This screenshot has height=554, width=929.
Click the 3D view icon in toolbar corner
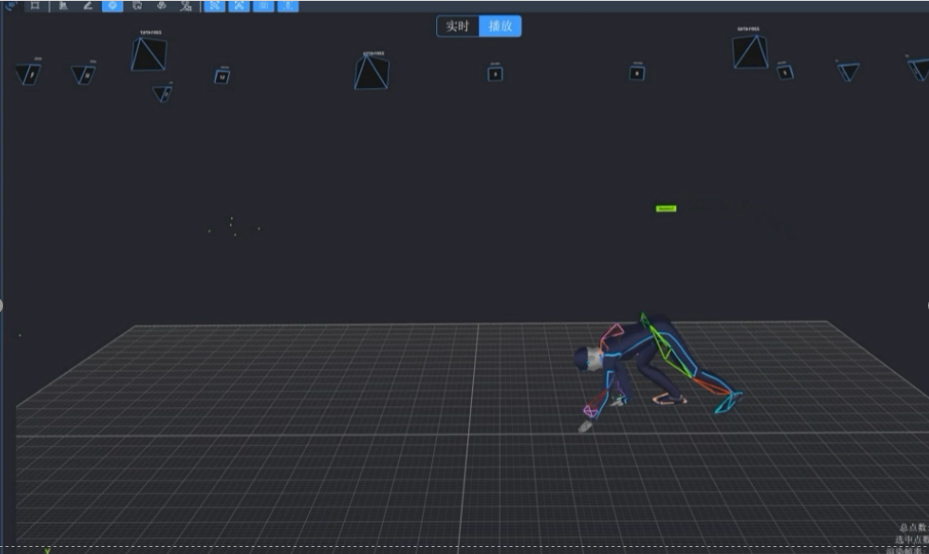pyautogui.click(x=11, y=5)
